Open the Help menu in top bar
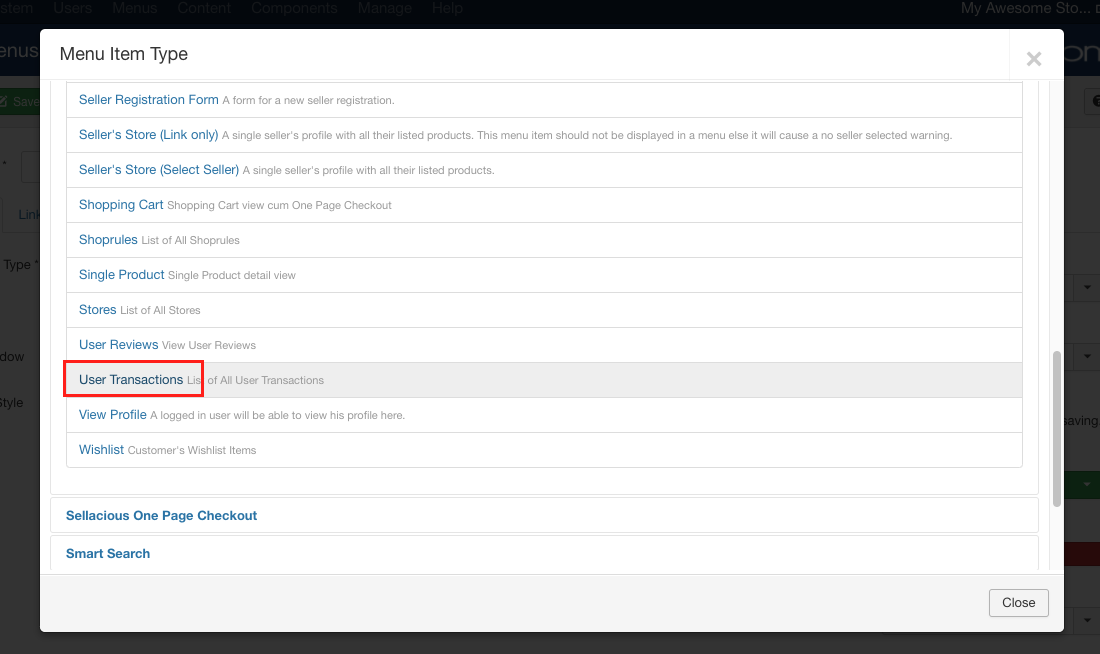This screenshot has width=1100, height=654. pos(447,8)
